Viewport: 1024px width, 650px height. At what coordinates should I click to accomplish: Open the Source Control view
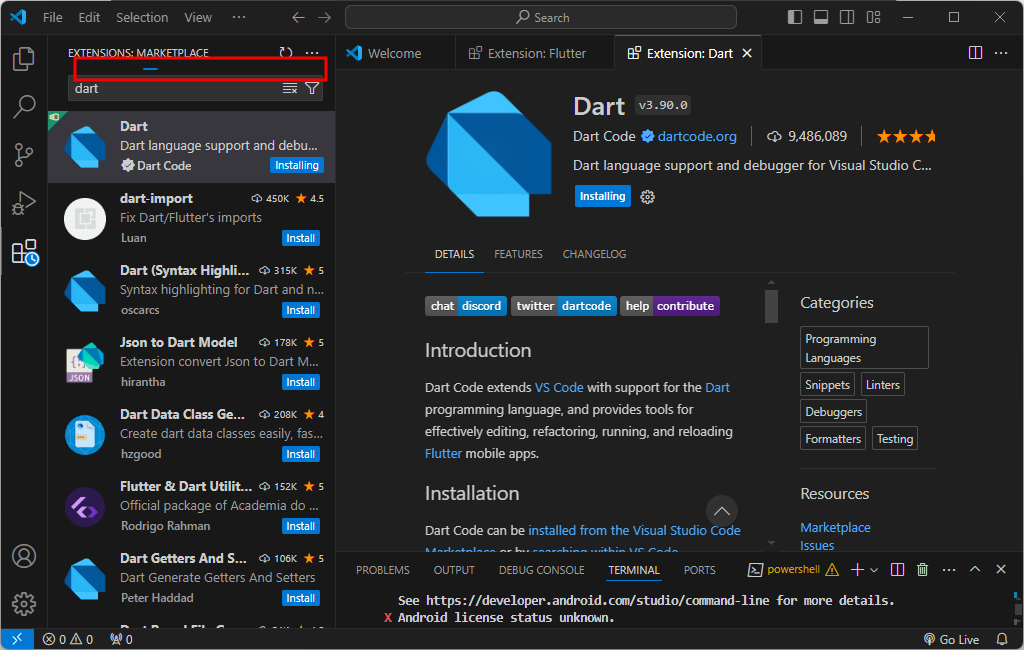pos(24,155)
